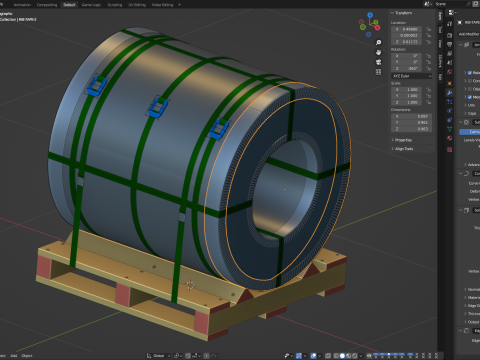Expand the UVs subpanel in the modifier
The width and height of the screenshot is (480, 360).
pos(470,105)
